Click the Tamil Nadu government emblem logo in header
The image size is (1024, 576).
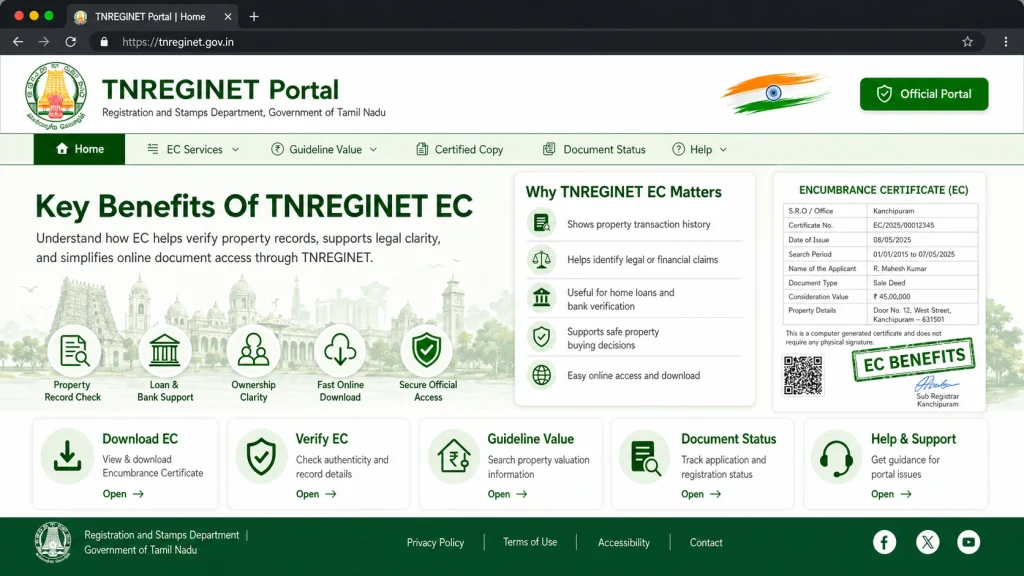pyautogui.click(x=56, y=95)
